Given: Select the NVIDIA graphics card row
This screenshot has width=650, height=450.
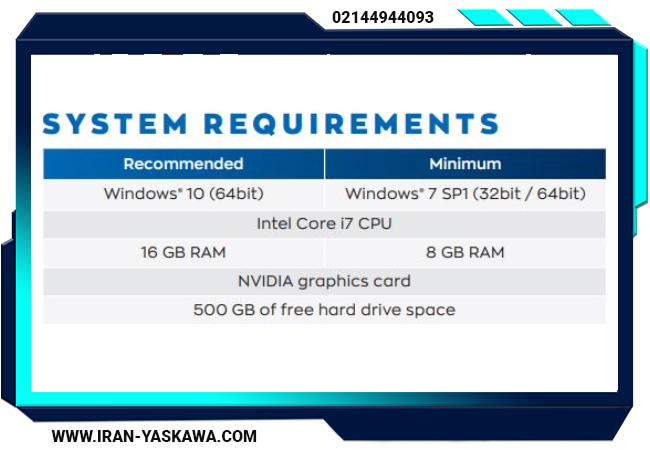Looking at the screenshot, I should pyautogui.click(x=324, y=281).
